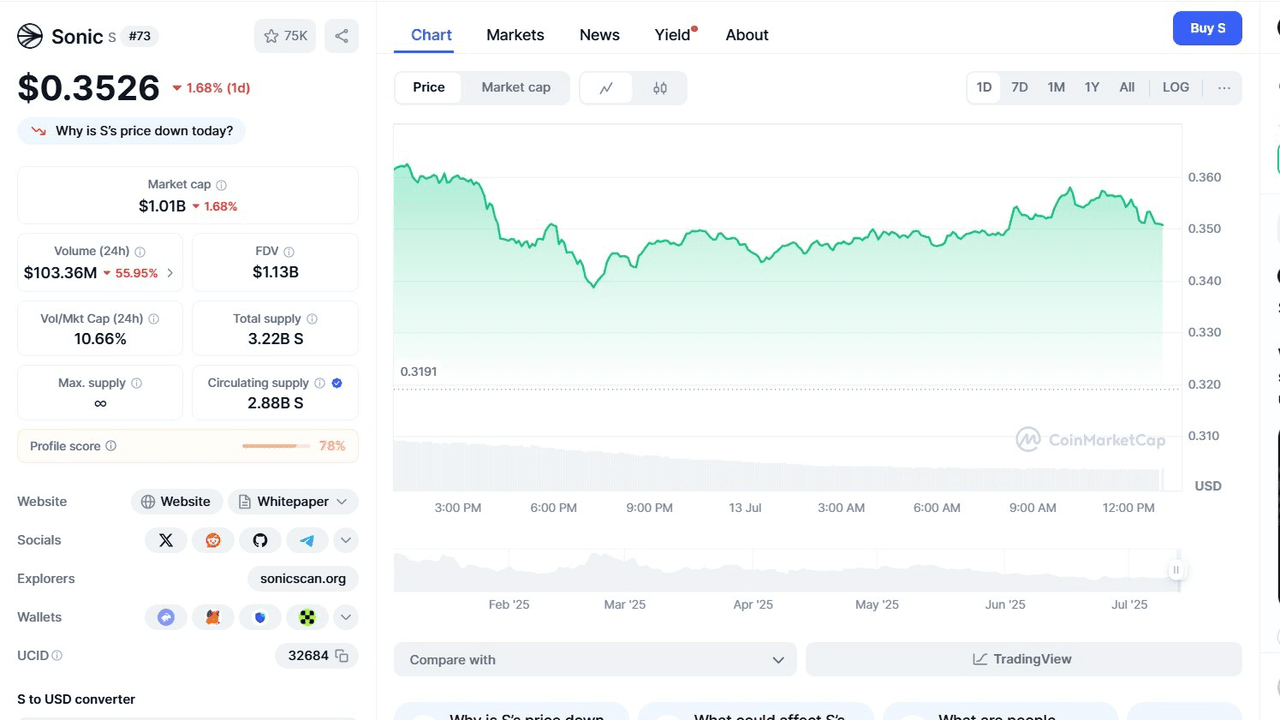Viewport: 1280px width, 720px height.
Task: Open the Telegram social link
Action: point(307,540)
